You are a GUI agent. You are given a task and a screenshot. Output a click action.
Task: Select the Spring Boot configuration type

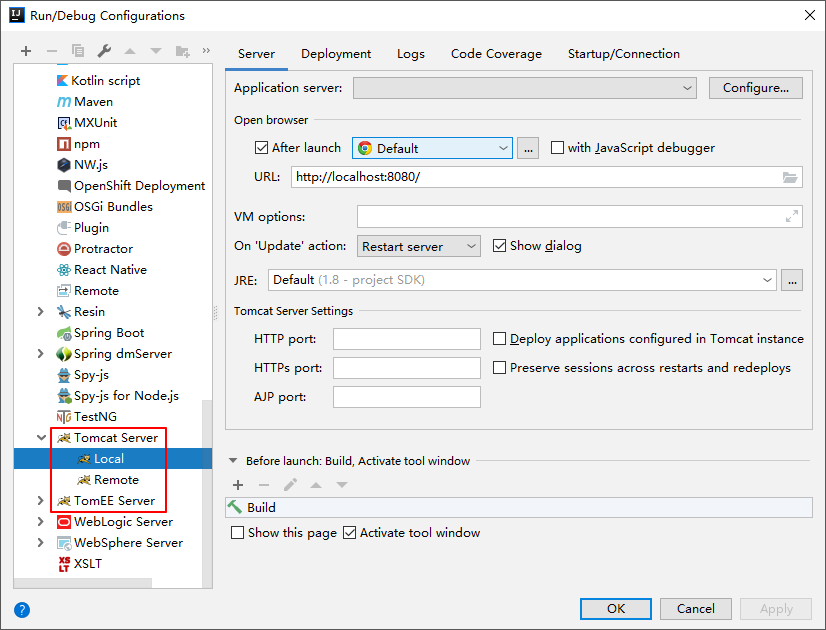[x=108, y=333]
